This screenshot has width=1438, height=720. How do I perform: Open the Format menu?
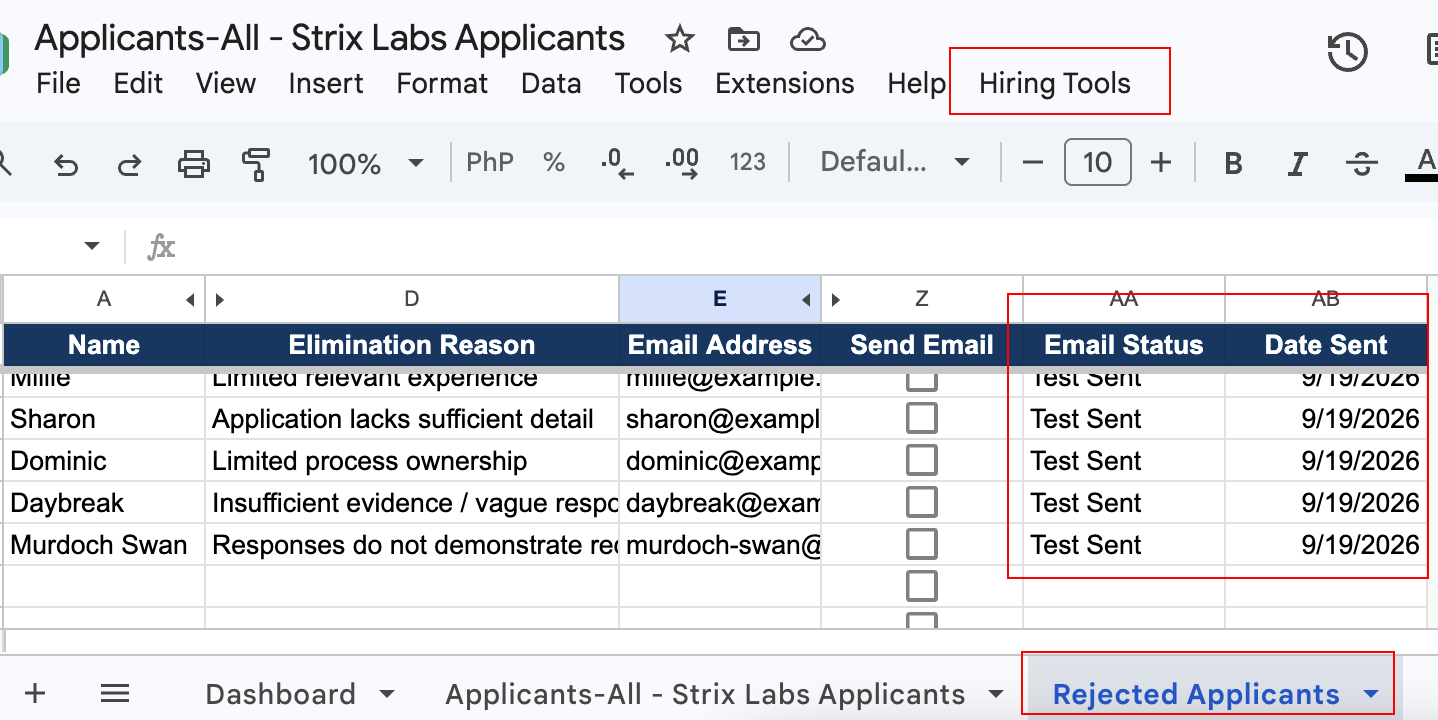[442, 83]
